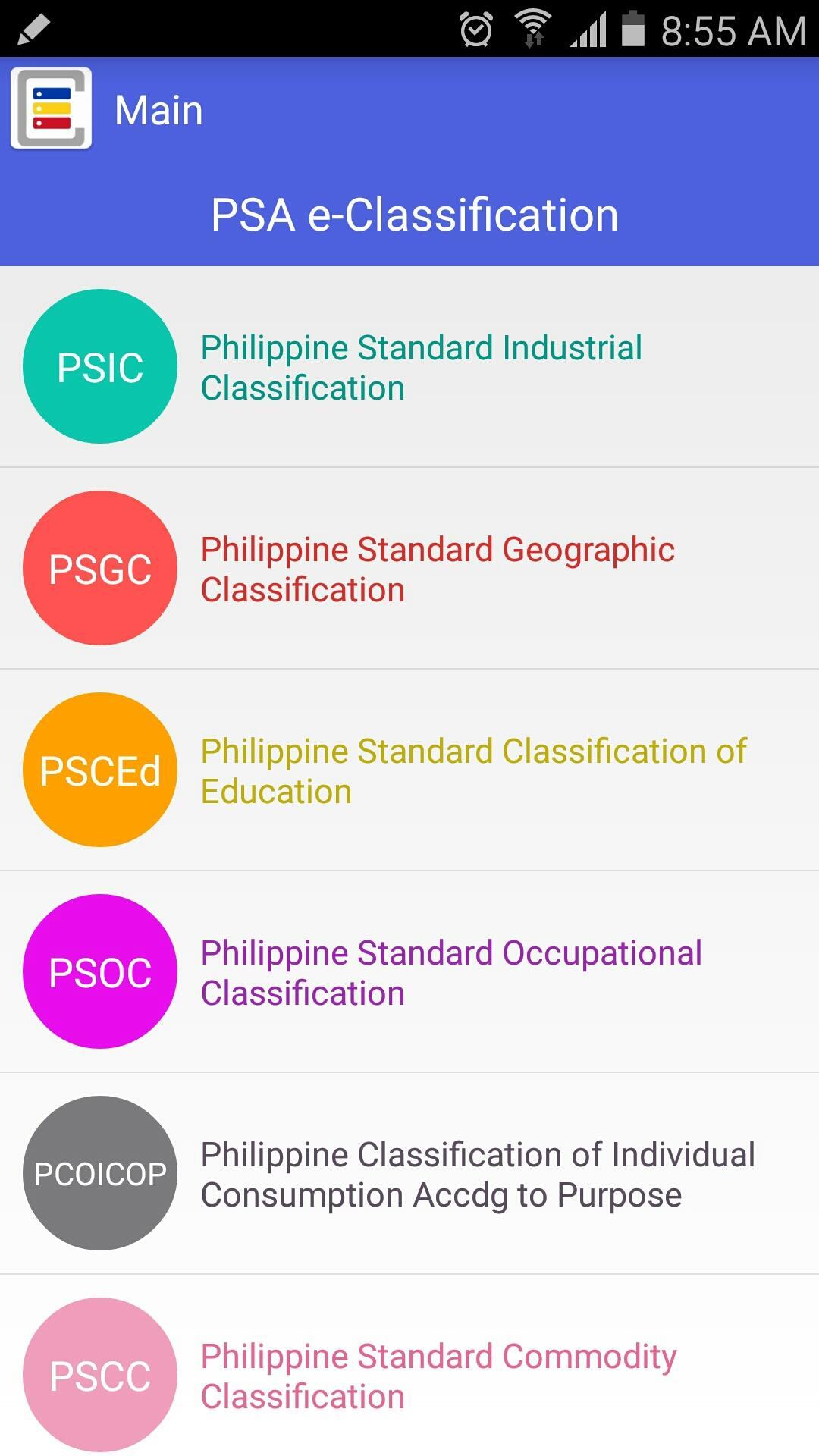Tap the 8:55 AM clock

coord(733,31)
